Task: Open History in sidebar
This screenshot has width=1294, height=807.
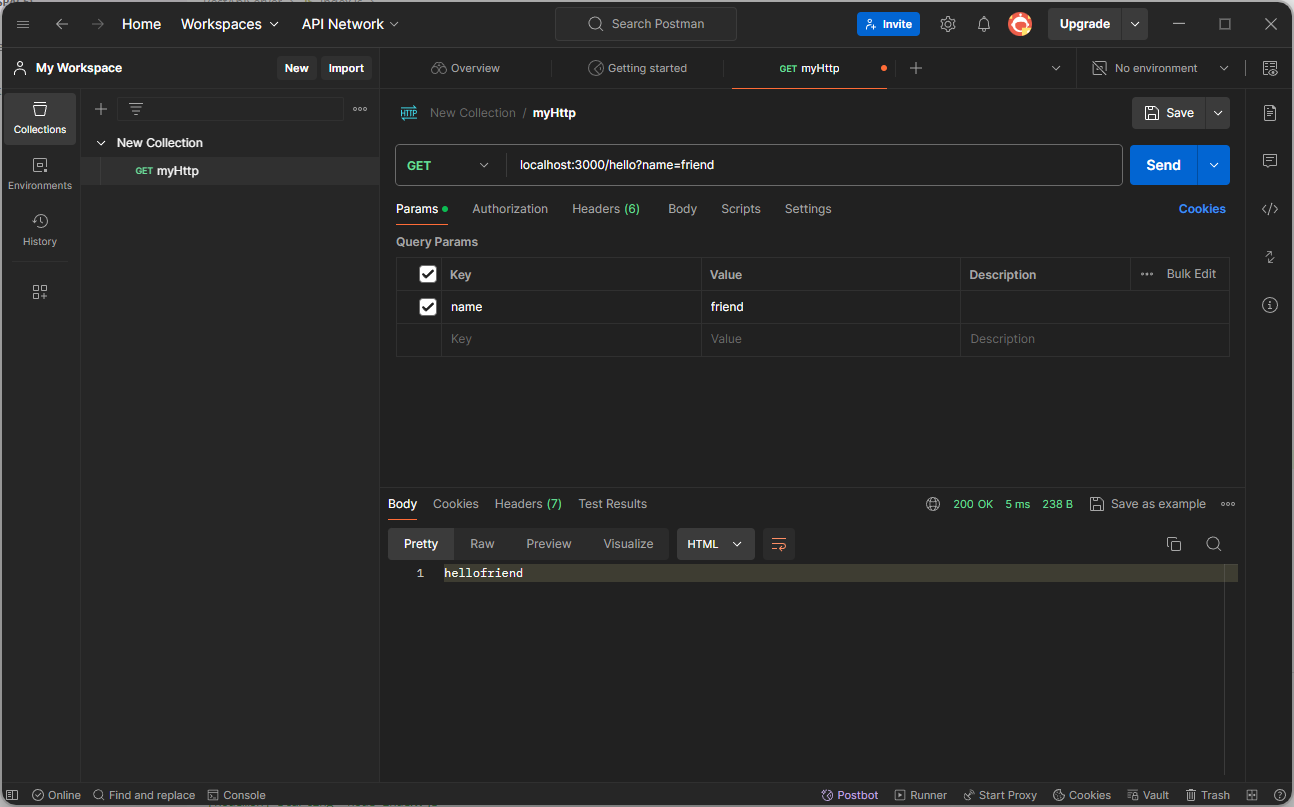Action: pyautogui.click(x=40, y=230)
